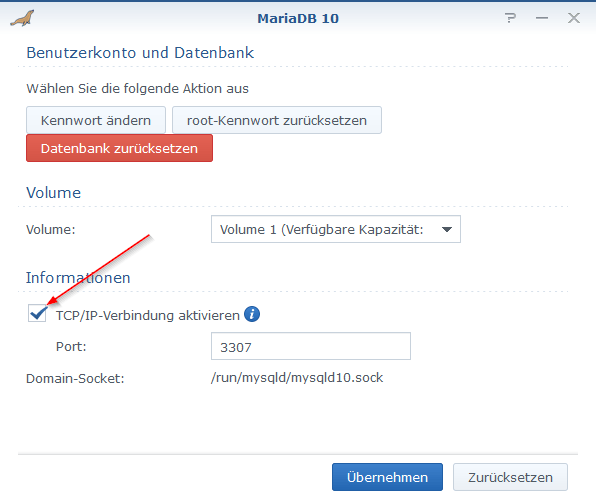Screen dimensions: 596x497
Task: Click the Informationen section heading
Action: [78, 277]
